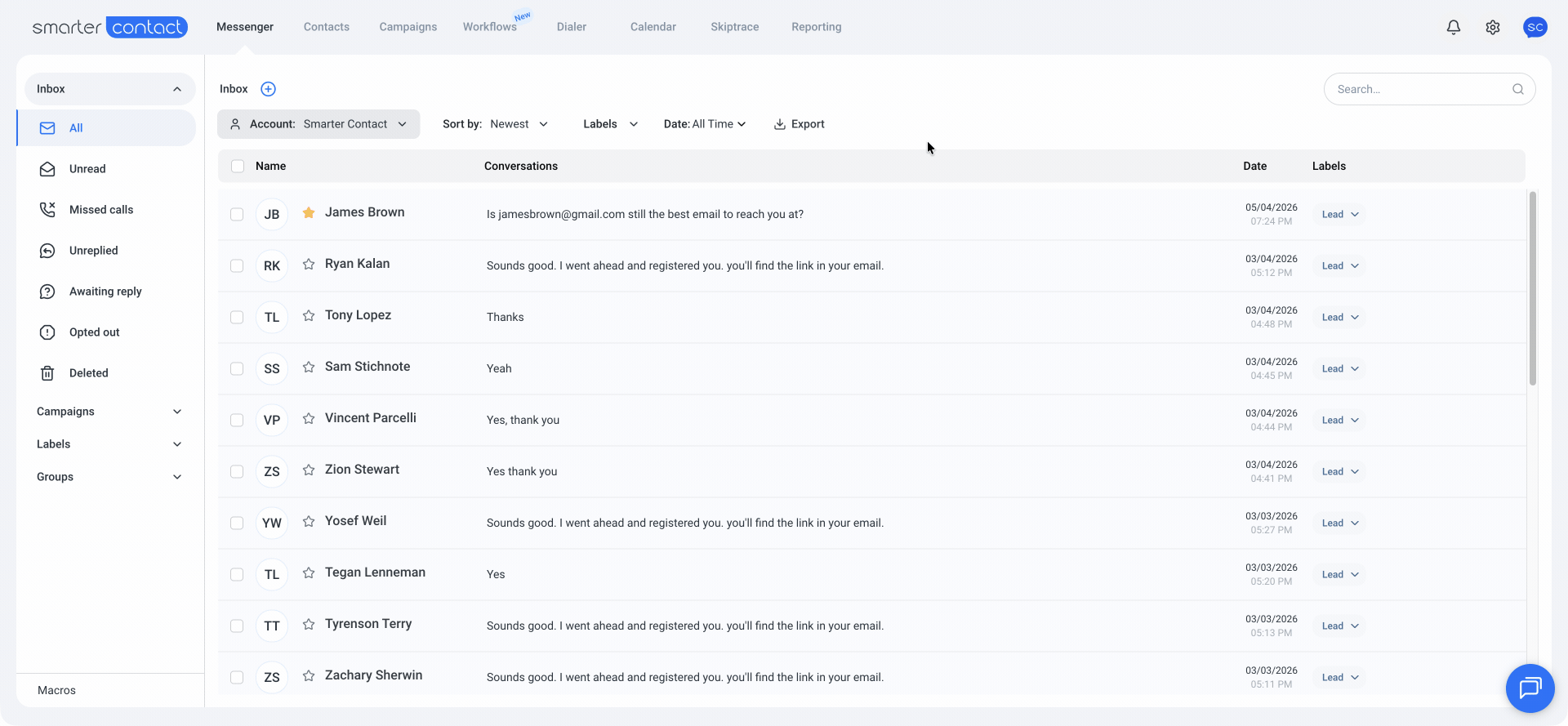Viewport: 1568px width, 726px height.
Task: Open the Reporting tab
Action: pyautogui.click(x=817, y=27)
